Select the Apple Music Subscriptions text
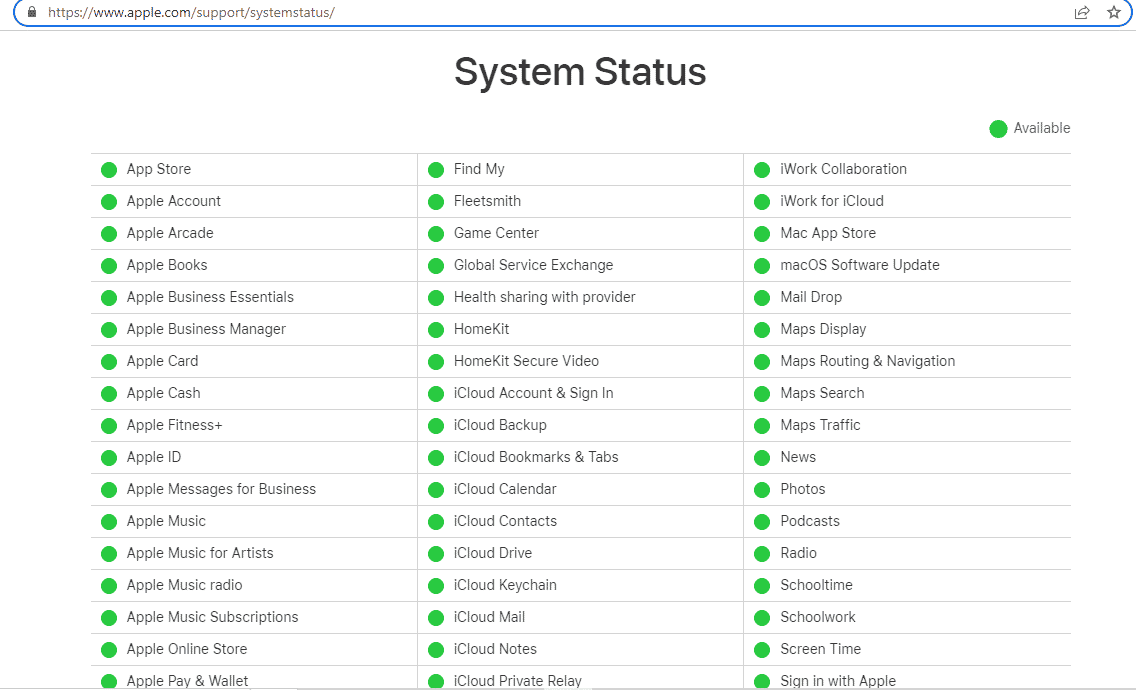The height and width of the screenshot is (690, 1136). click(212, 617)
